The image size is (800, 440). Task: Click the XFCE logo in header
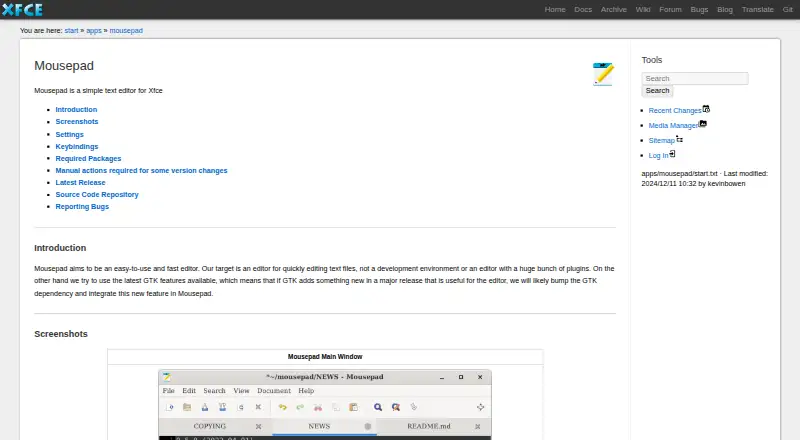pos(22,9)
